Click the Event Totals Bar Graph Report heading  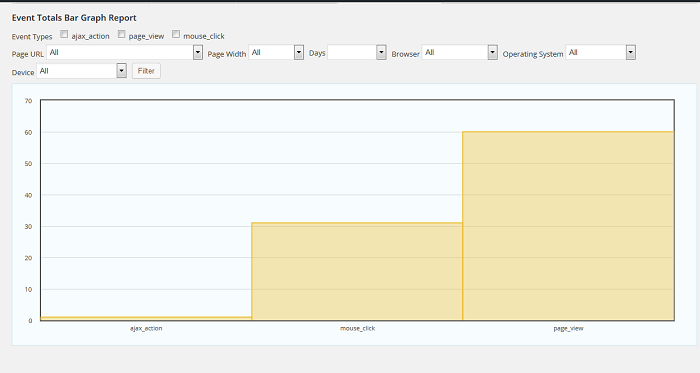(74, 18)
